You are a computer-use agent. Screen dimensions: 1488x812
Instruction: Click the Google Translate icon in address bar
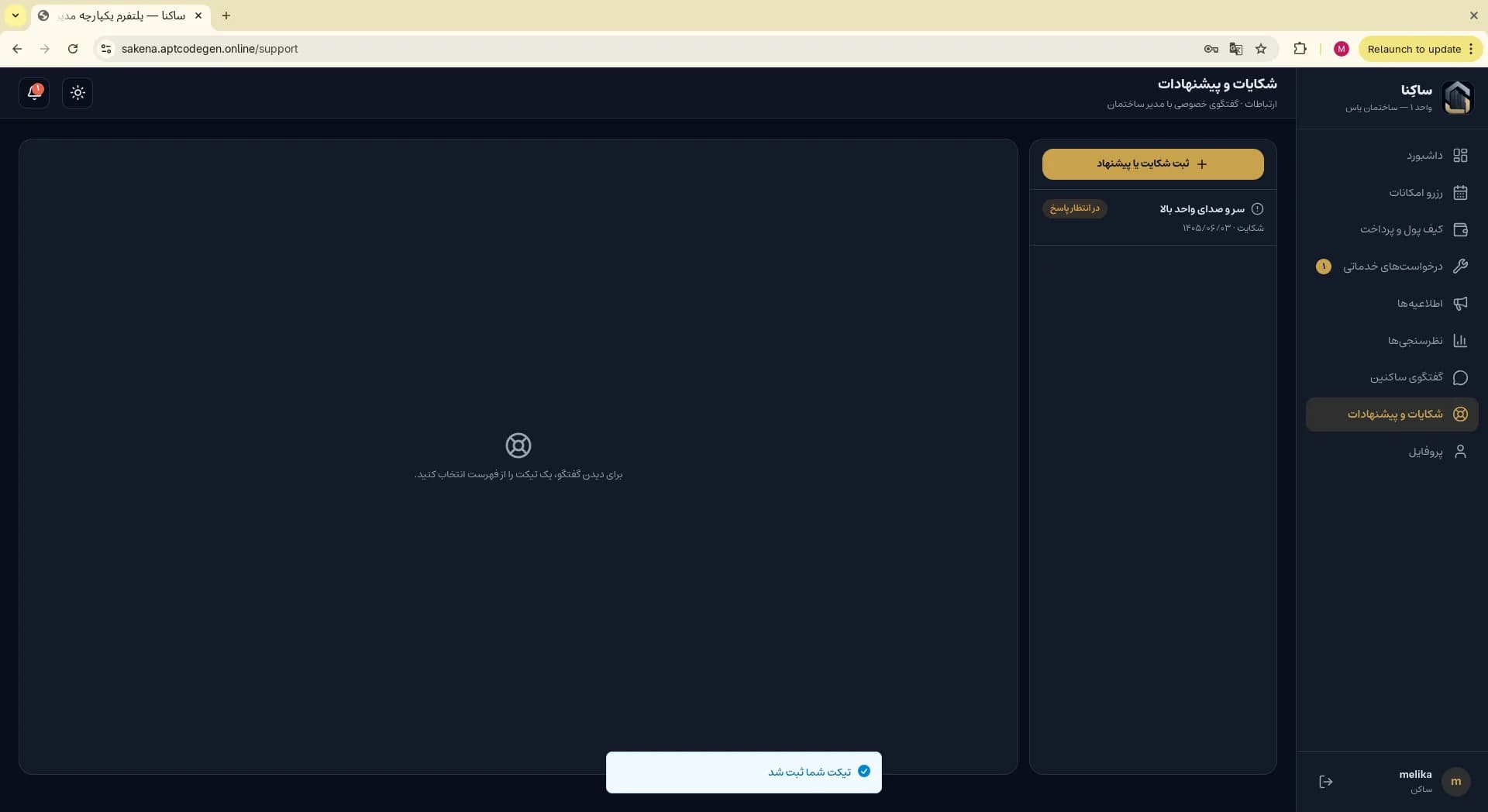[1236, 49]
